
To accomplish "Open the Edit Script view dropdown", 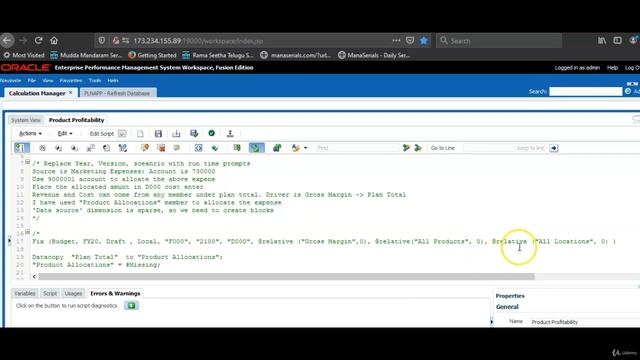I will [122, 133].
